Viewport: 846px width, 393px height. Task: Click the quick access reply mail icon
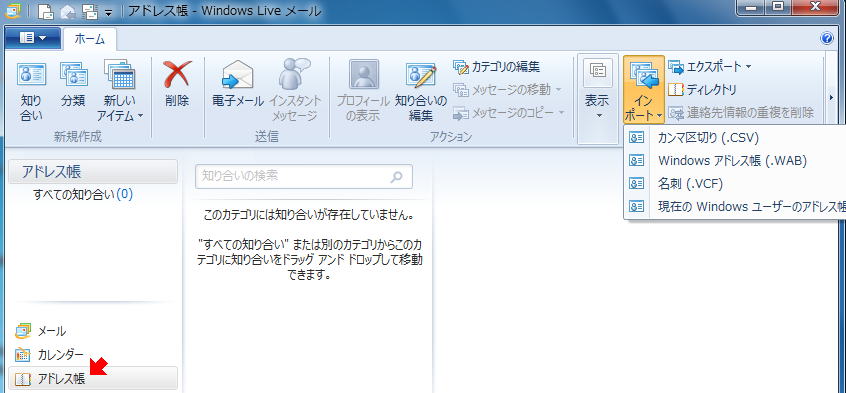(67, 11)
